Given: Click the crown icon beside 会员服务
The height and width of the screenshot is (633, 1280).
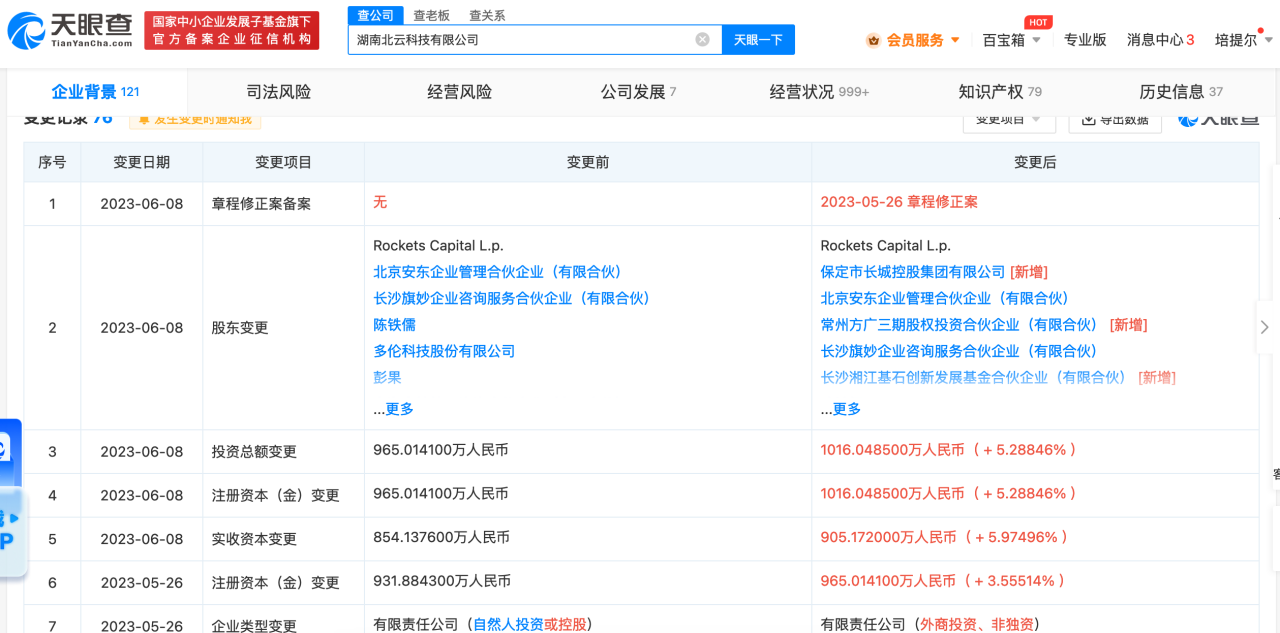Looking at the screenshot, I should (873, 40).
